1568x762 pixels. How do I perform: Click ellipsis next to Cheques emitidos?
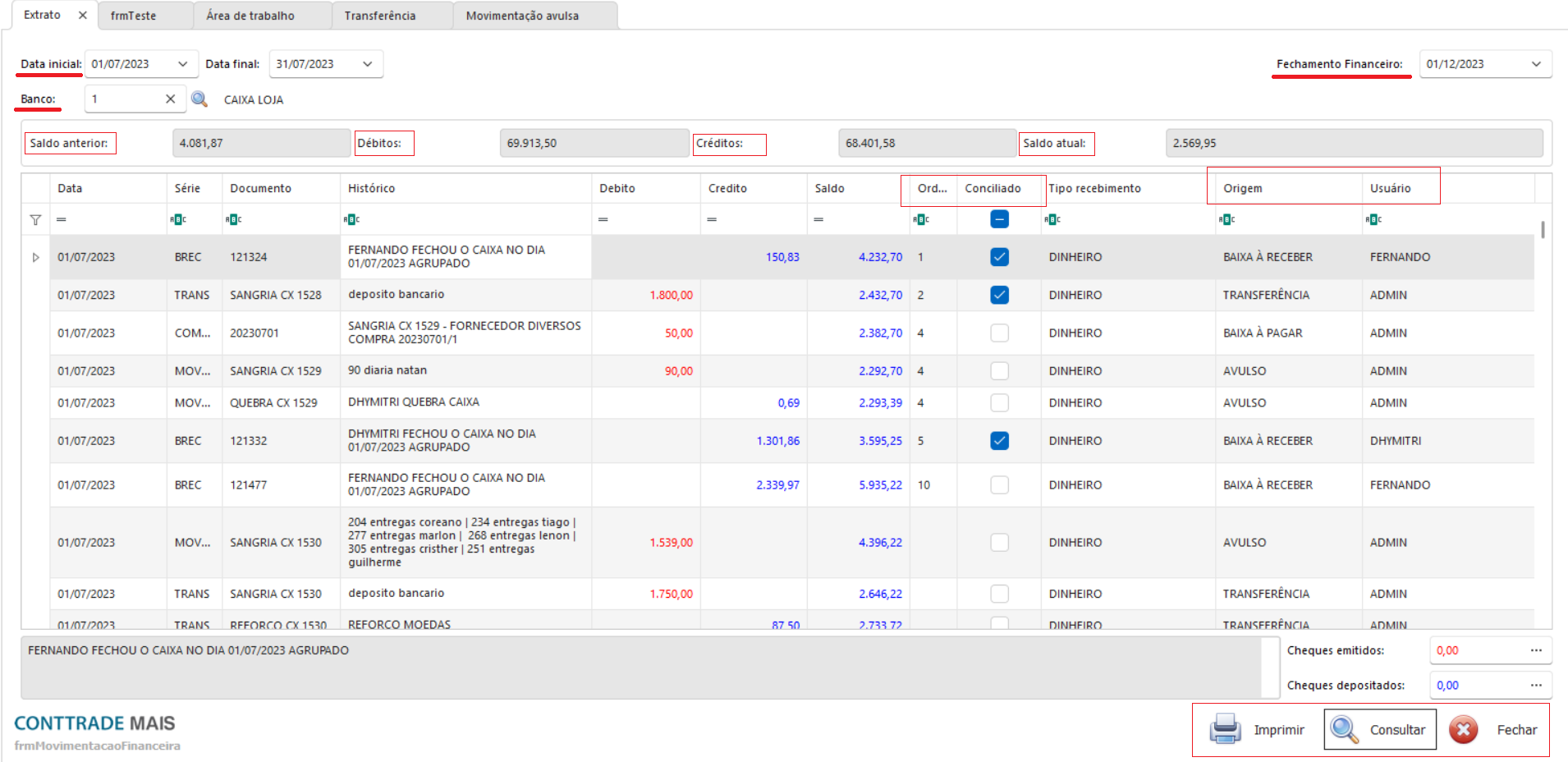(x=1535, y=650)
